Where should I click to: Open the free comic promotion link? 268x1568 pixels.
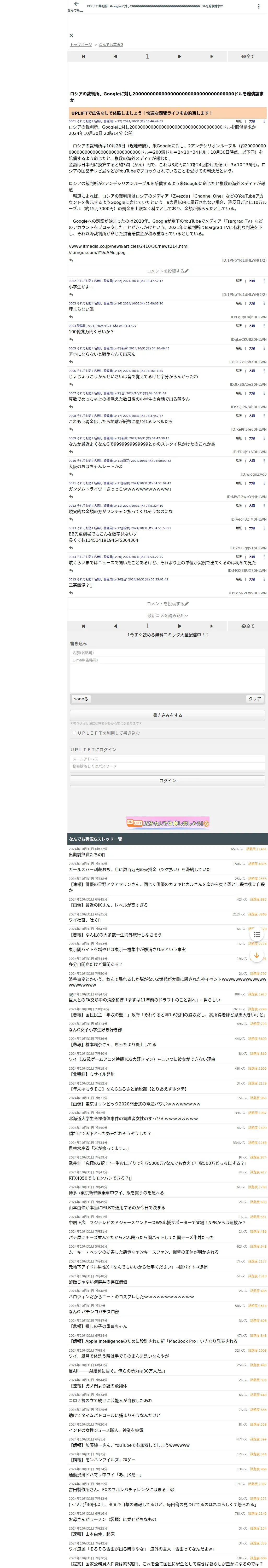(167, 635)
